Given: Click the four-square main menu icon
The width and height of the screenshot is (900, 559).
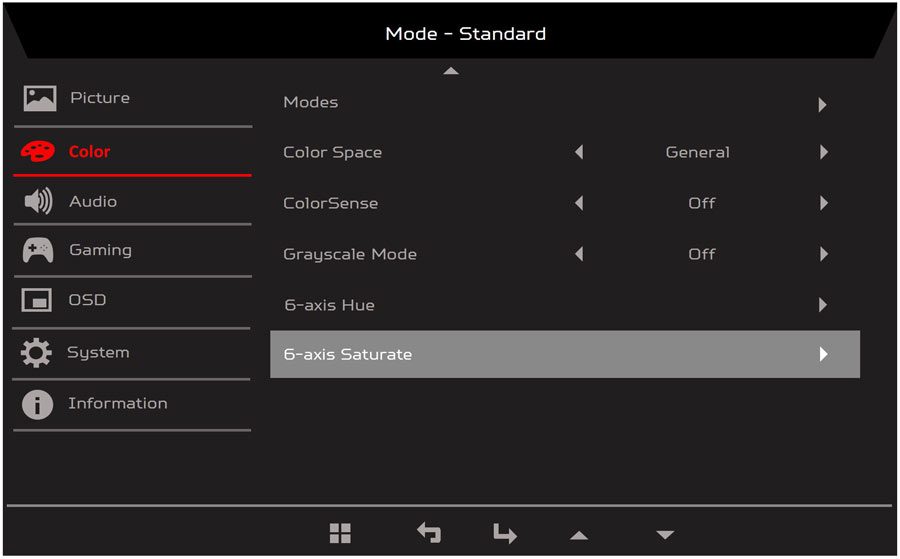Looking at the screenshot, I should 340,533.
